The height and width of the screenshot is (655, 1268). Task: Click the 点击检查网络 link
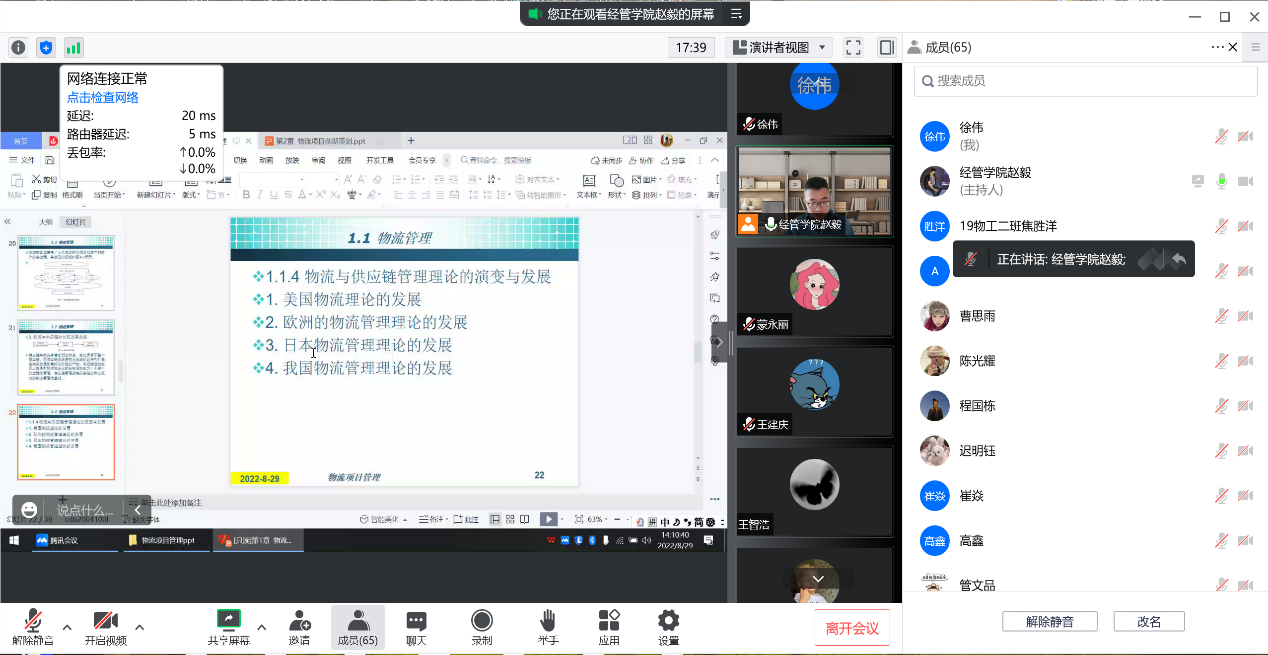tap(103, 98)
